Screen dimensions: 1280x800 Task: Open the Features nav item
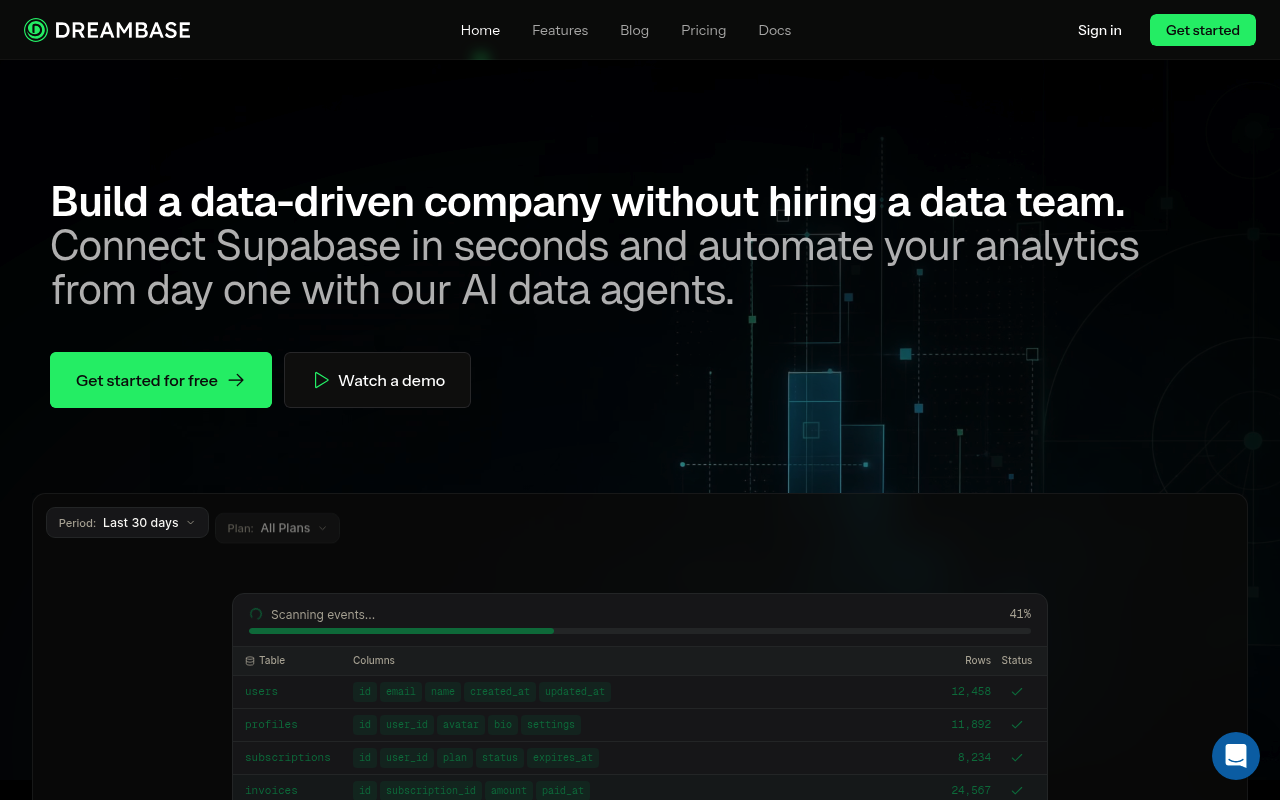point(560,30)
